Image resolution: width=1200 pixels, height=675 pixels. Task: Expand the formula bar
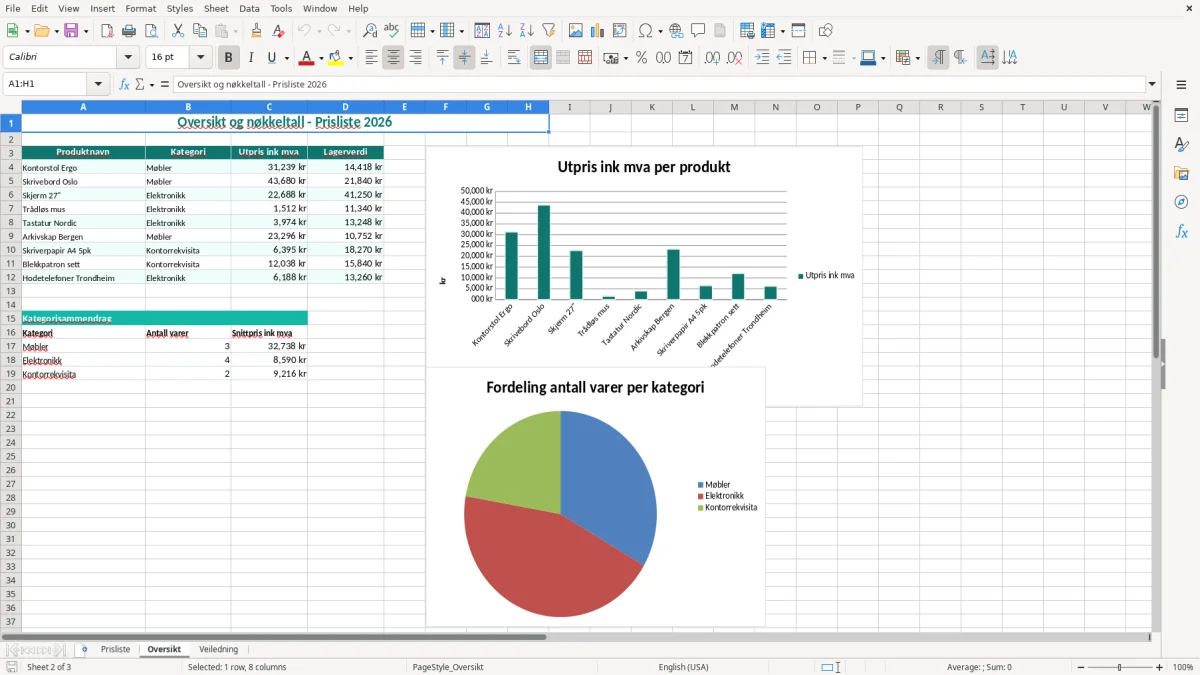[x=1153, y=84]
